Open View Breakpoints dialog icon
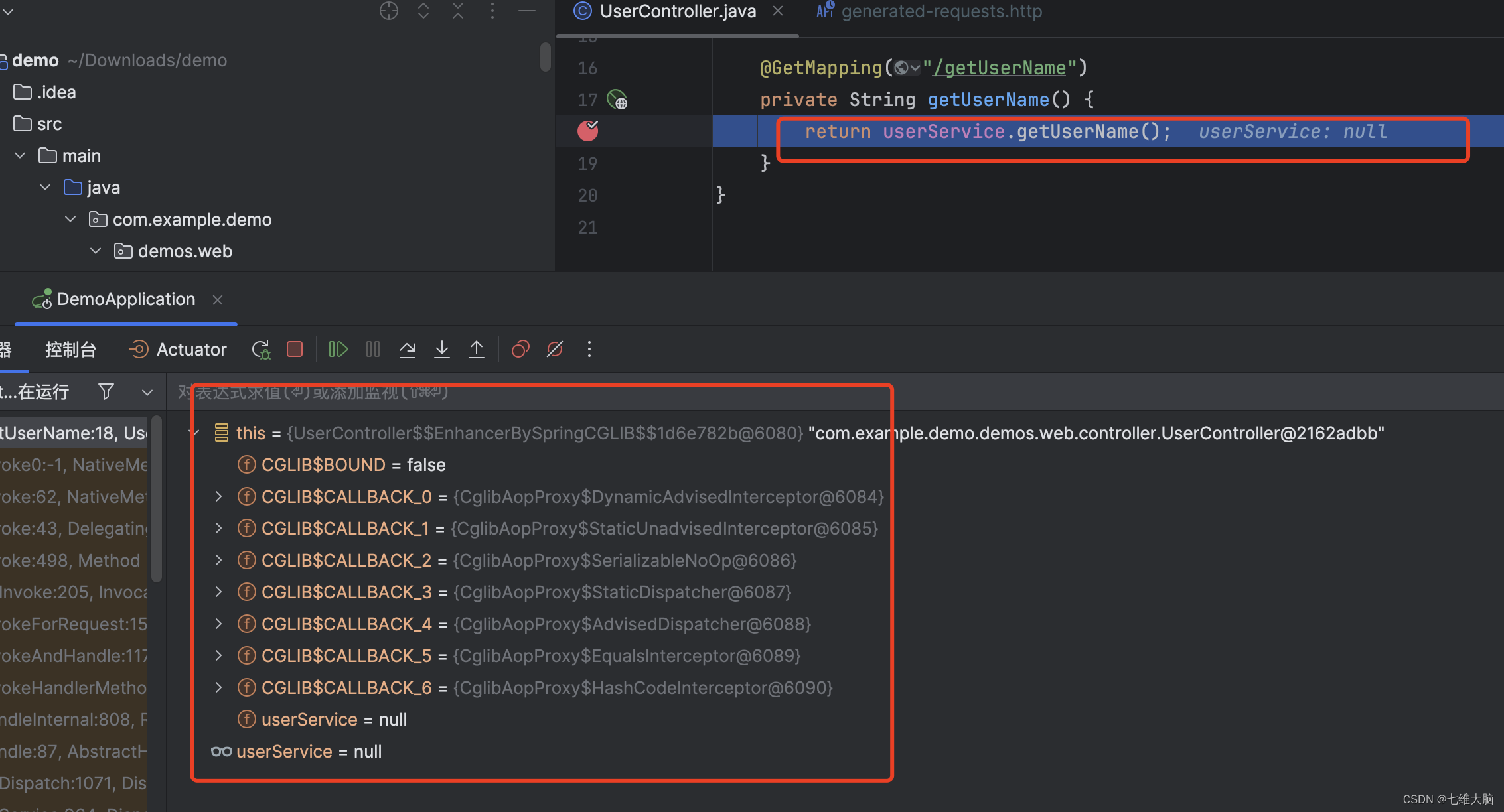The height and width of the screenshot is (812, 1504). [x=520, y=349]
